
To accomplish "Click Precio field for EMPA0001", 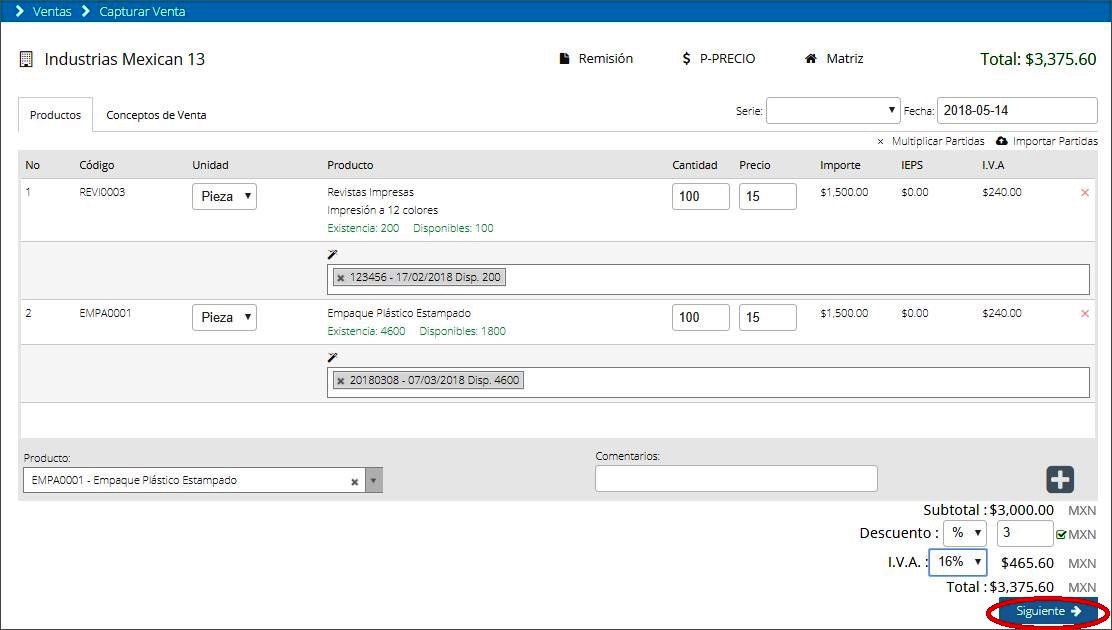I will click(x=767, y=317).
